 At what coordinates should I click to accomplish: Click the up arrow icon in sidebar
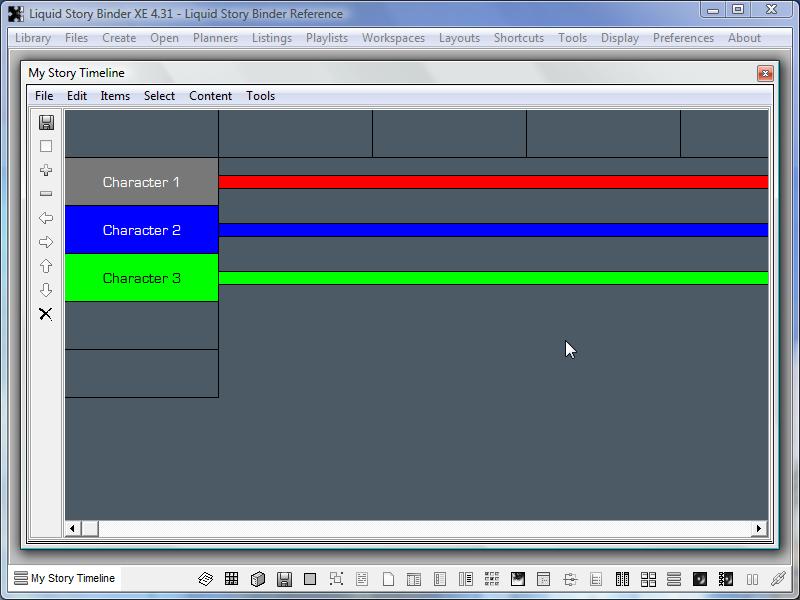click(x=46, y=266)
